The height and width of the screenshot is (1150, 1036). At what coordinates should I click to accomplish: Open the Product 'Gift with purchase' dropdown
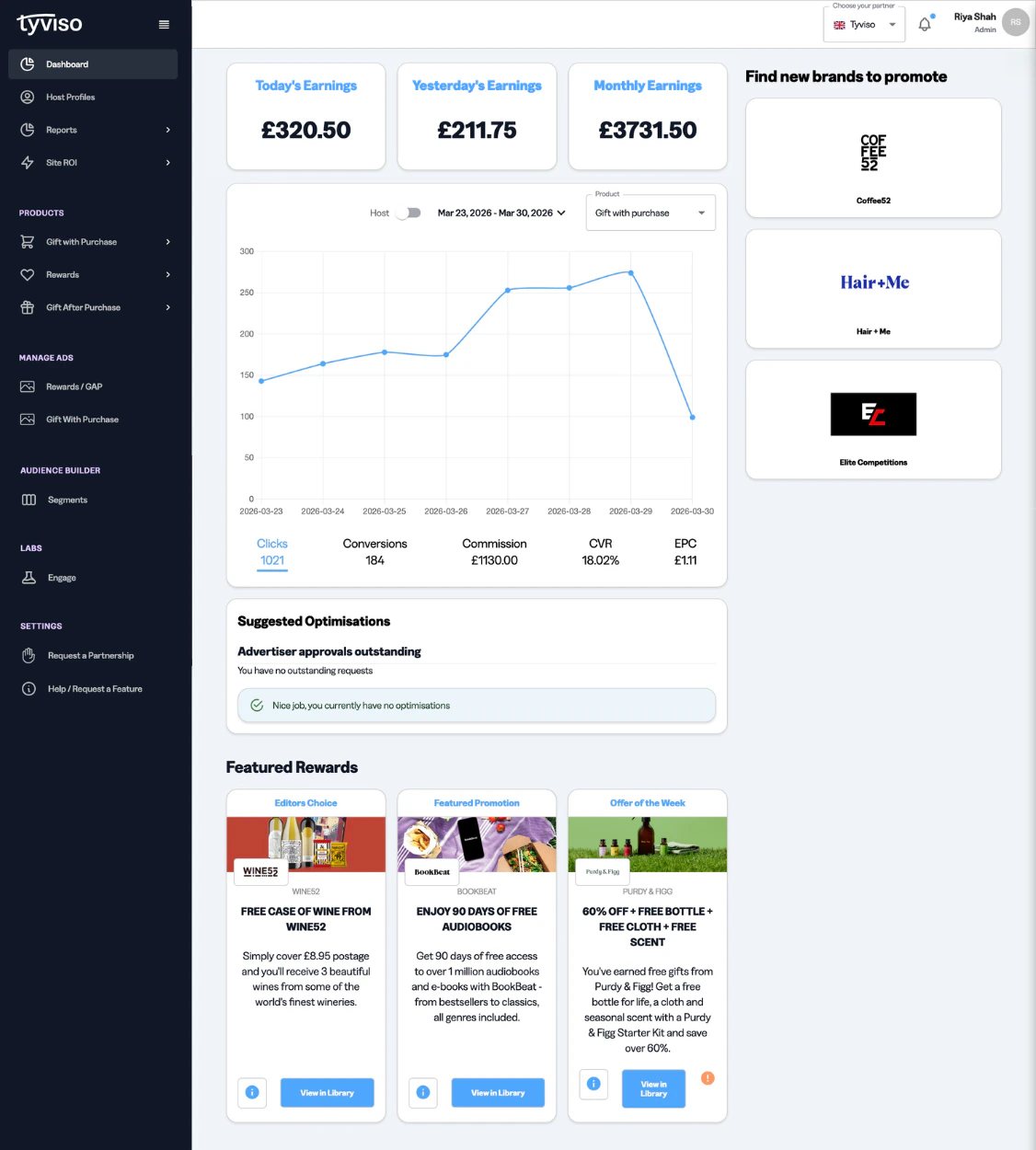coord(650,213)
